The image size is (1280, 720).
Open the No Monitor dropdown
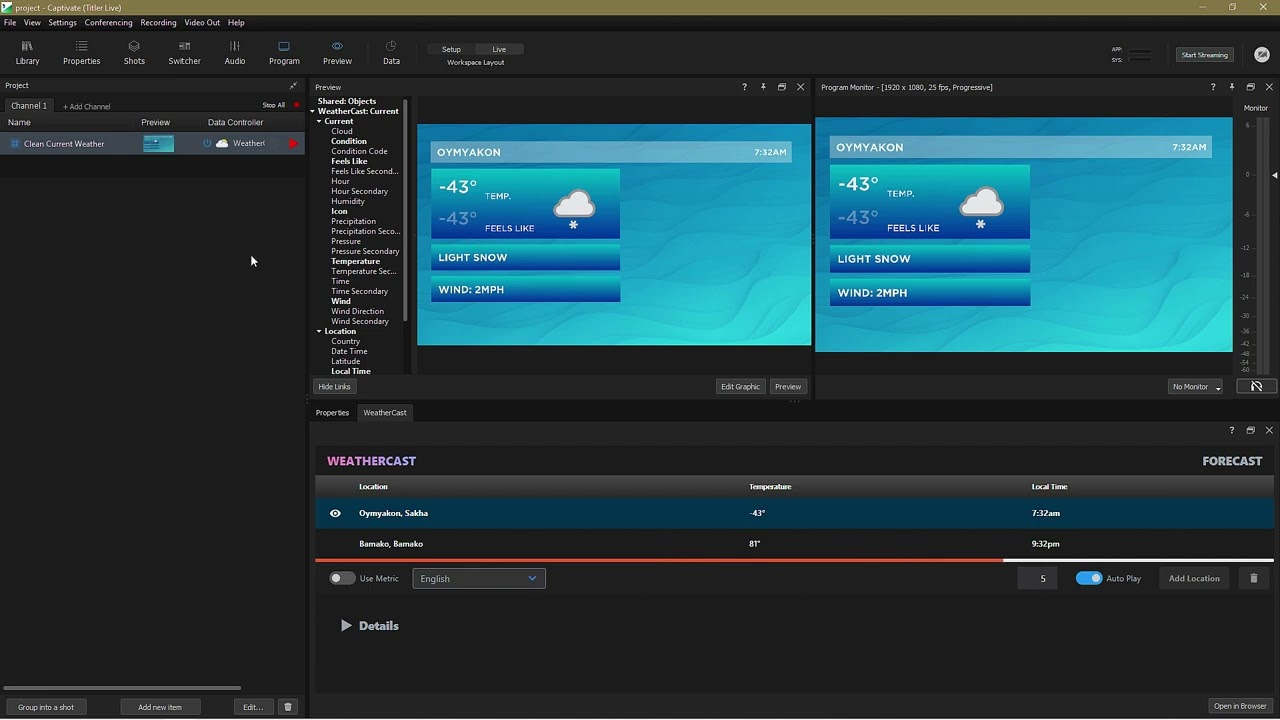coord(1196,386)
